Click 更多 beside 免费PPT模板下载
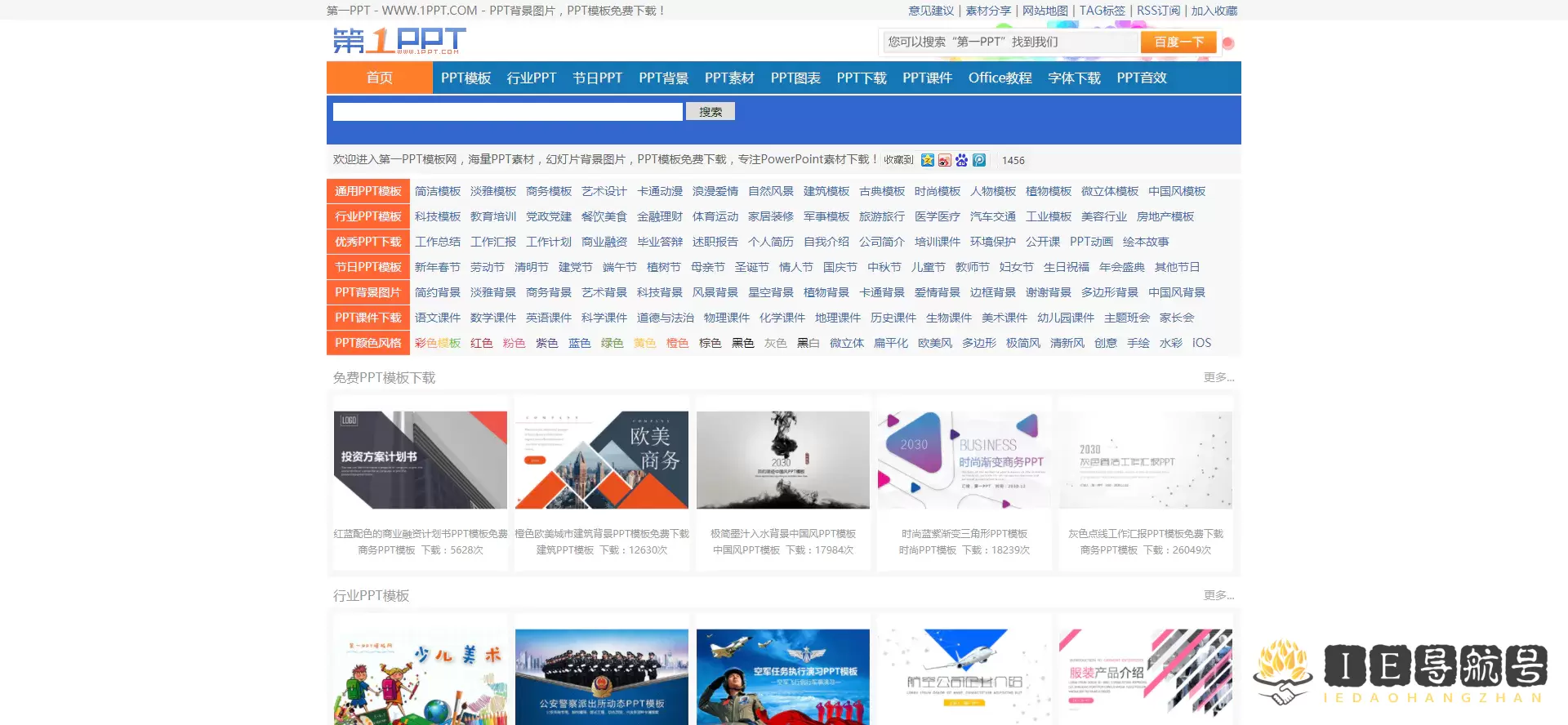Viewport: 1568px width, 725px height. pos(1218,377)
